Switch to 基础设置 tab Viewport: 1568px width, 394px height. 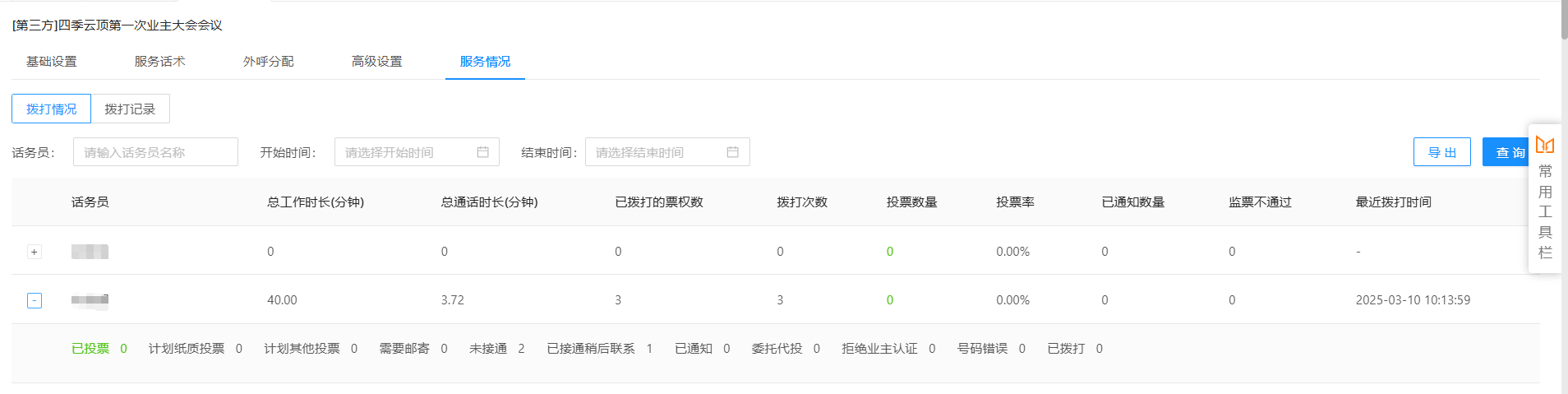(51, 62)
